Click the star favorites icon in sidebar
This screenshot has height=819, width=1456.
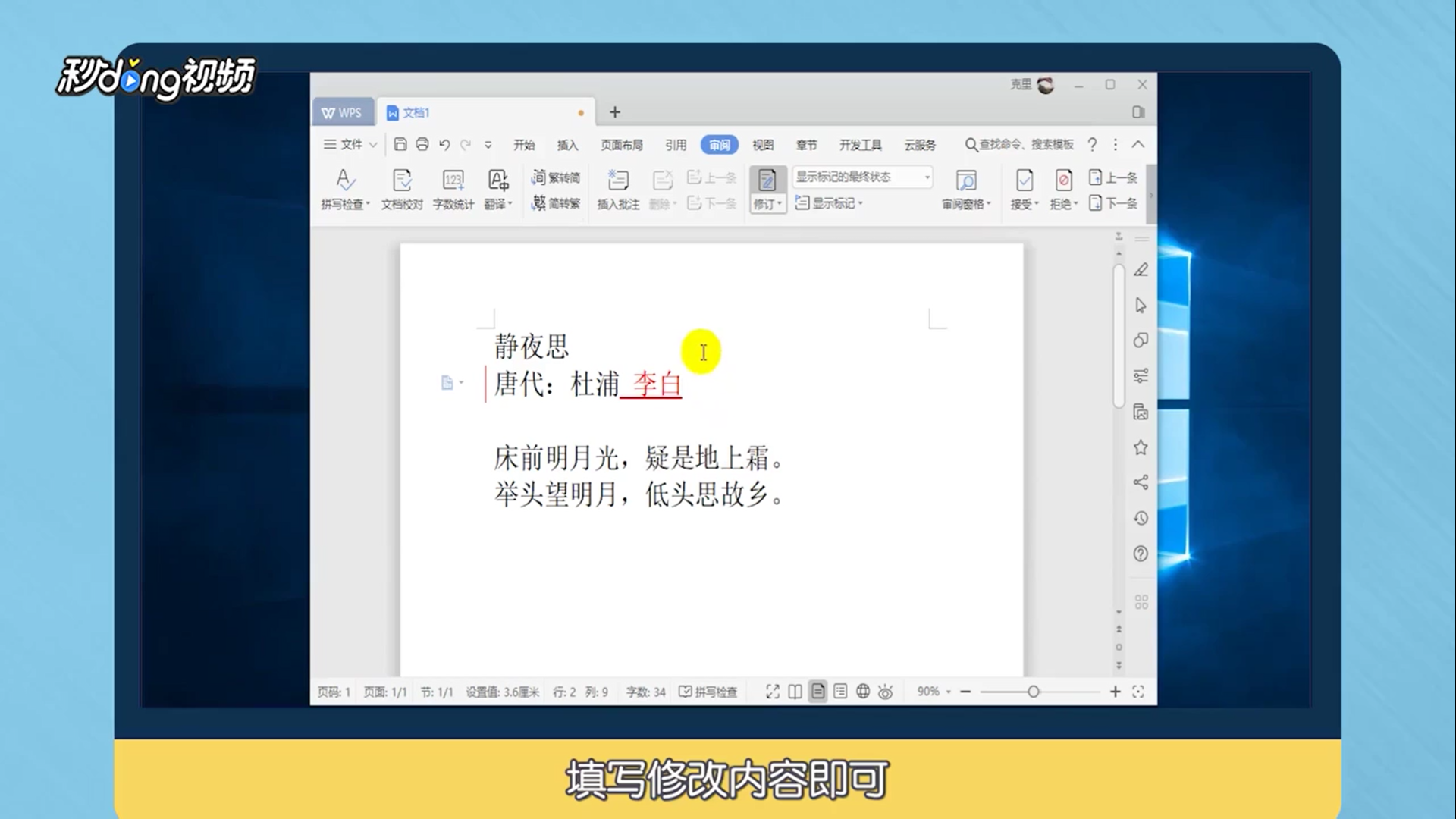pos(1141,447)
